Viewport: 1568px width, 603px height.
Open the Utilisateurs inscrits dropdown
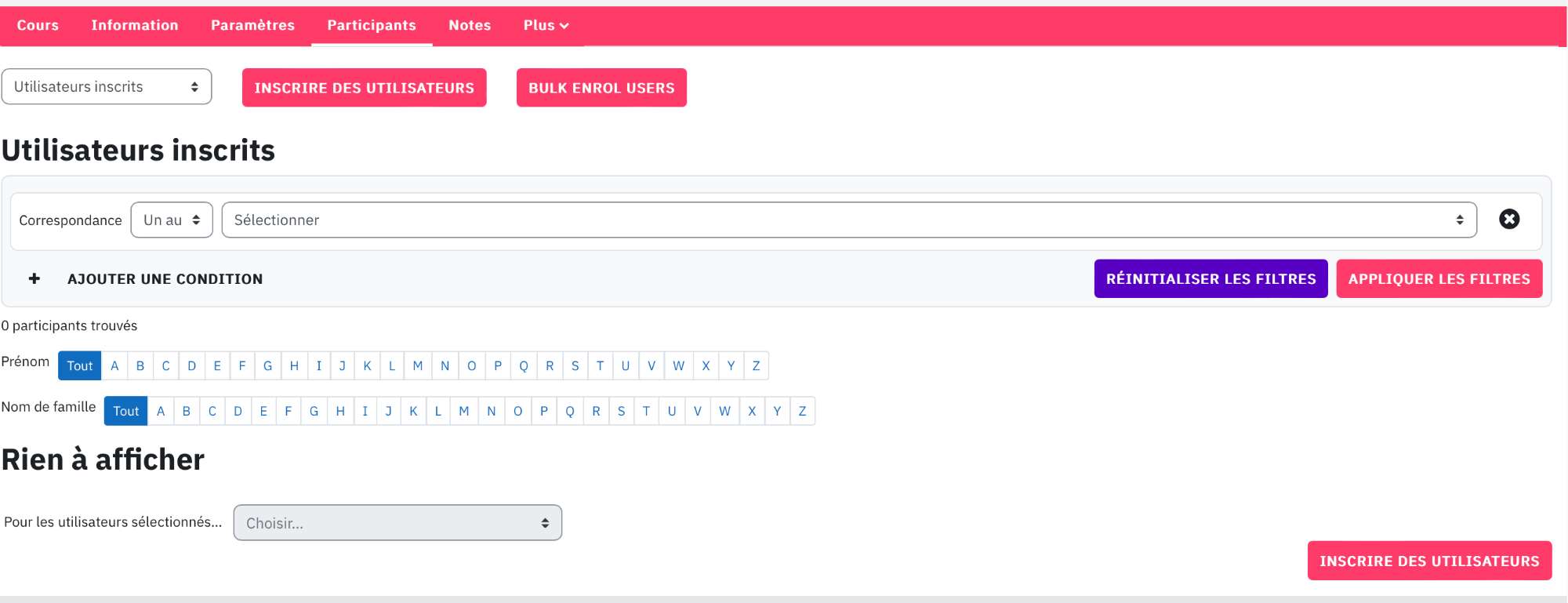point(107,87)
